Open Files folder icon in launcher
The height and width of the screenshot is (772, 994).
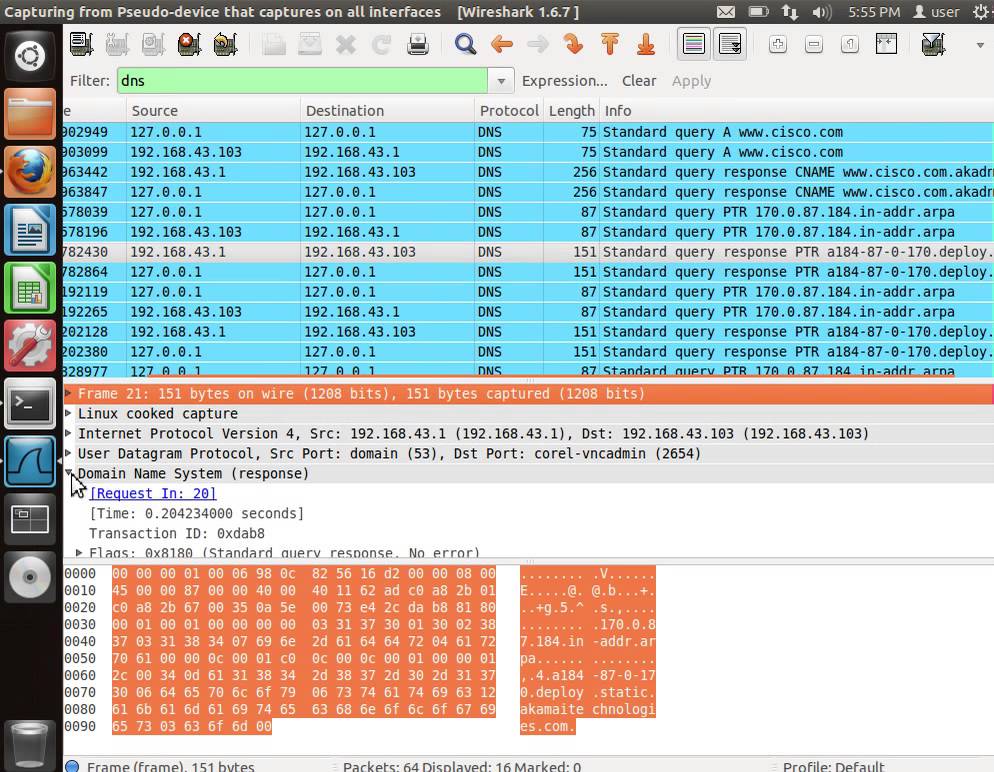click(x=30, y=113)
